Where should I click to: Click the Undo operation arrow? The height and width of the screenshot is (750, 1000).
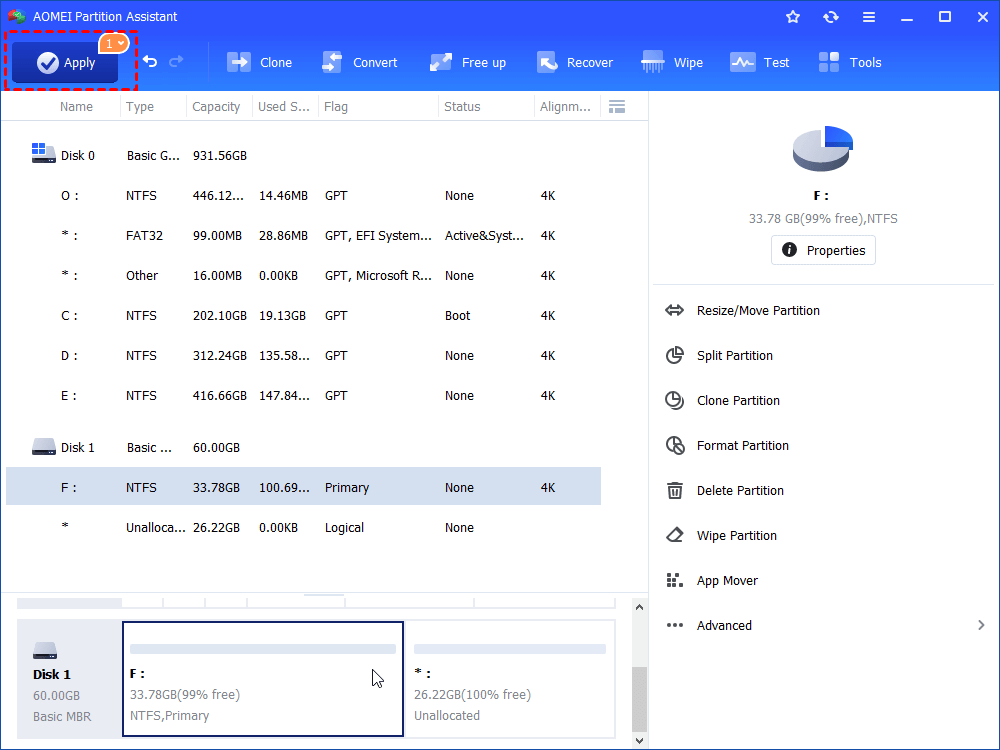click(148, 61)
